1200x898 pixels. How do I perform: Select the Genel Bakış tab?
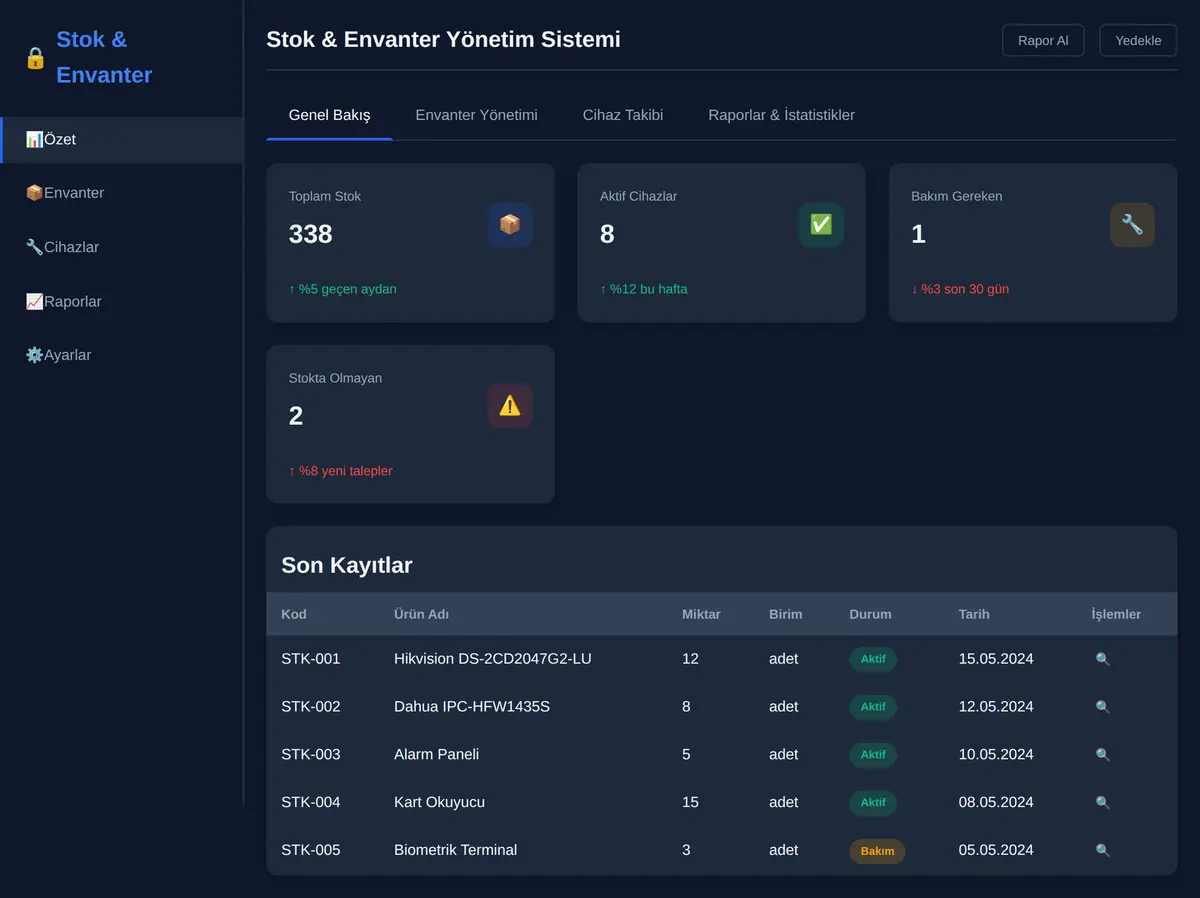click(x=329, y=115)
